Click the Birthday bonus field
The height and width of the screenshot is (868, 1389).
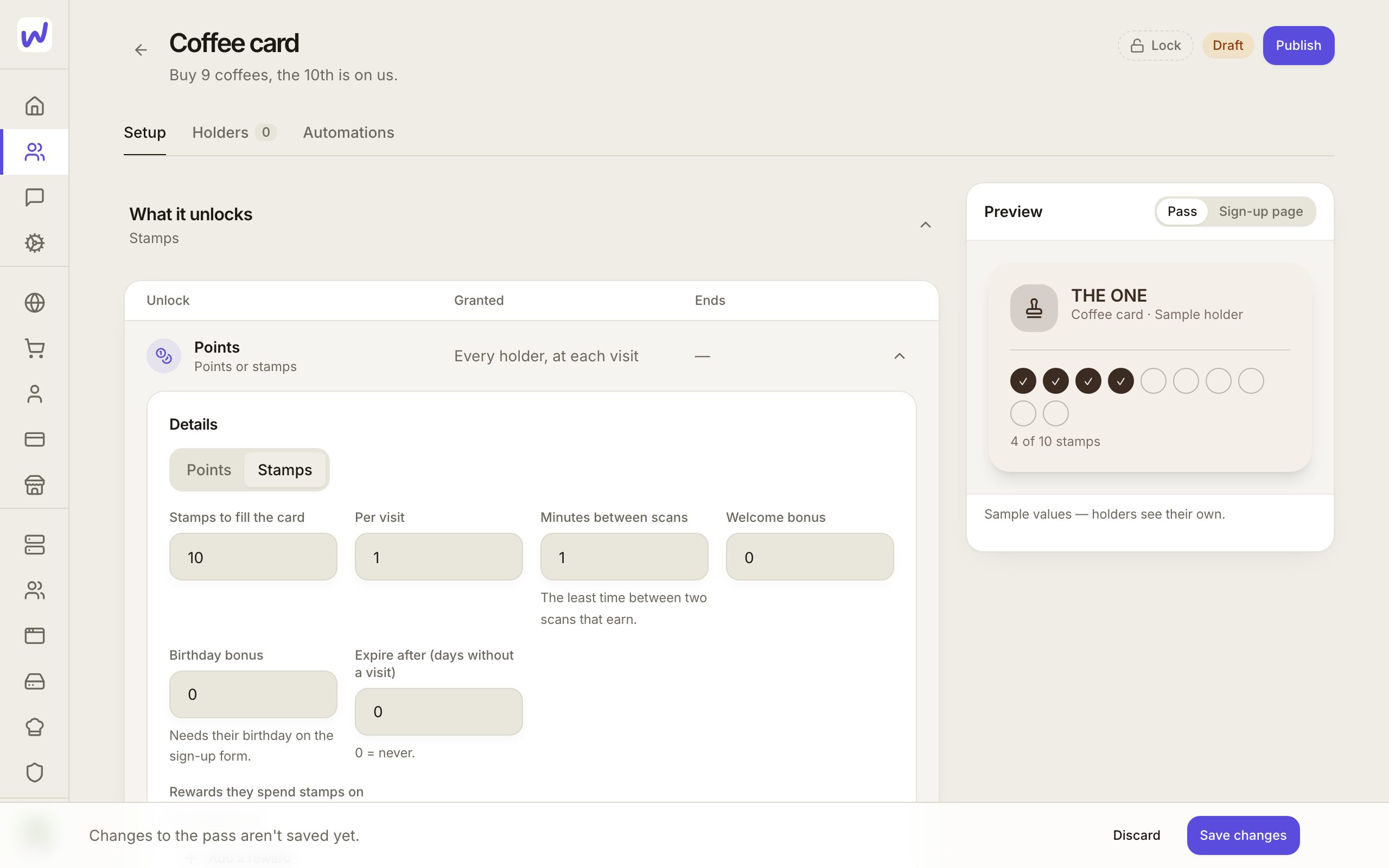tap(253, 694)
